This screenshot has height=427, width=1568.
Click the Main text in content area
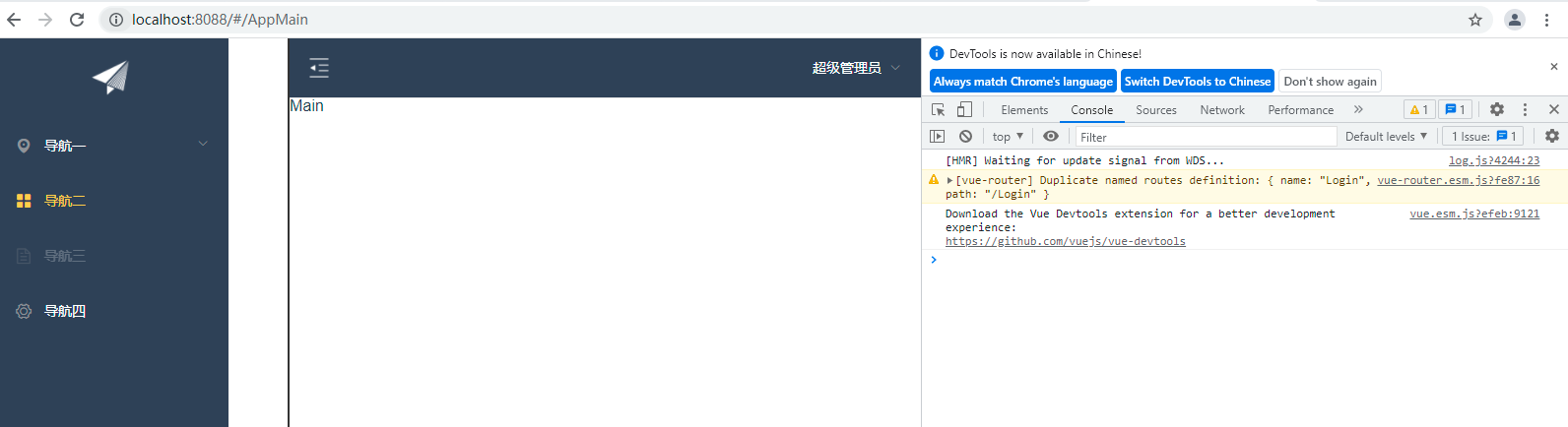306,105
